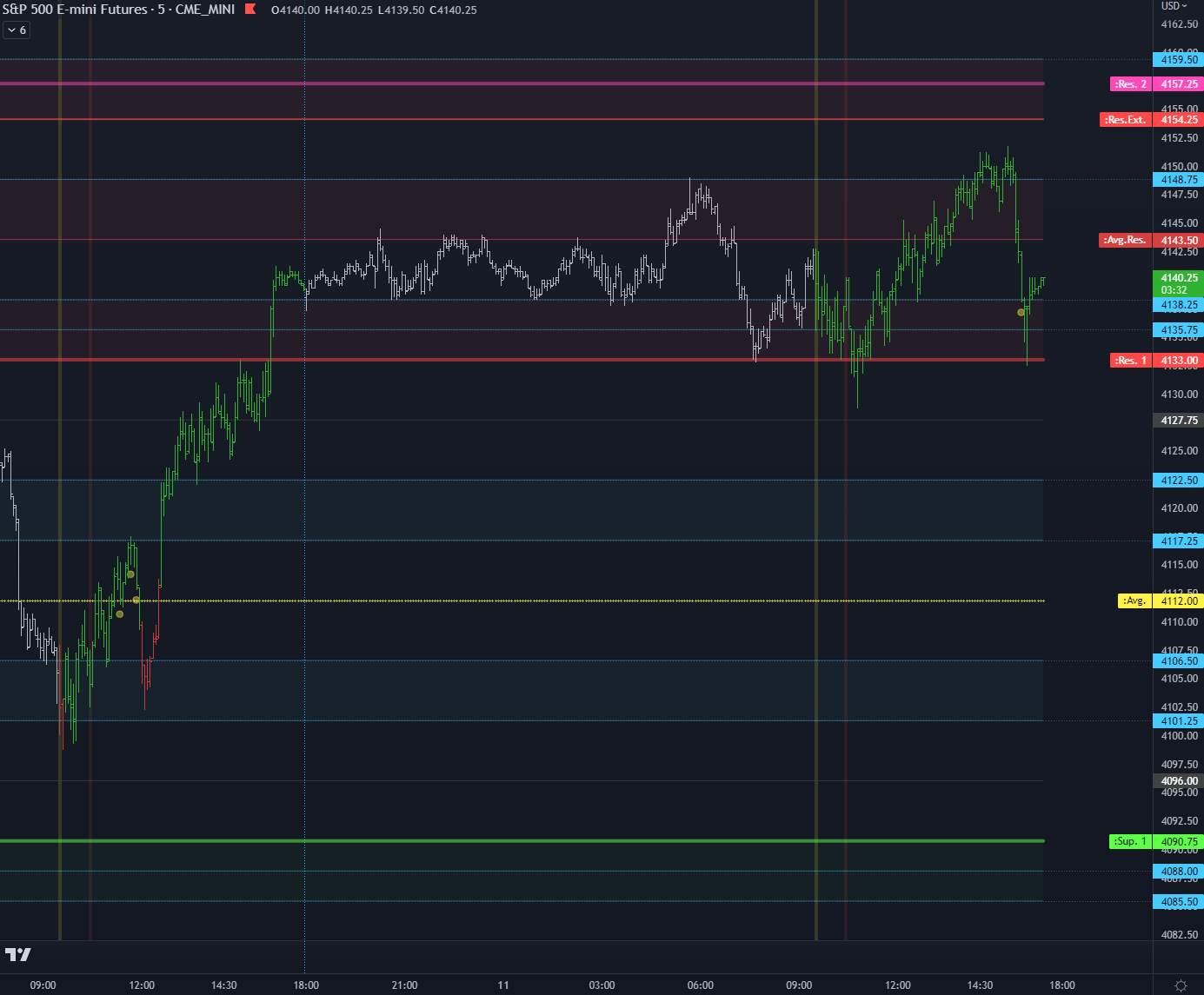Select the :Res. 1 level label
This screenshot has width=1204, height=995.
(1131, 361)
